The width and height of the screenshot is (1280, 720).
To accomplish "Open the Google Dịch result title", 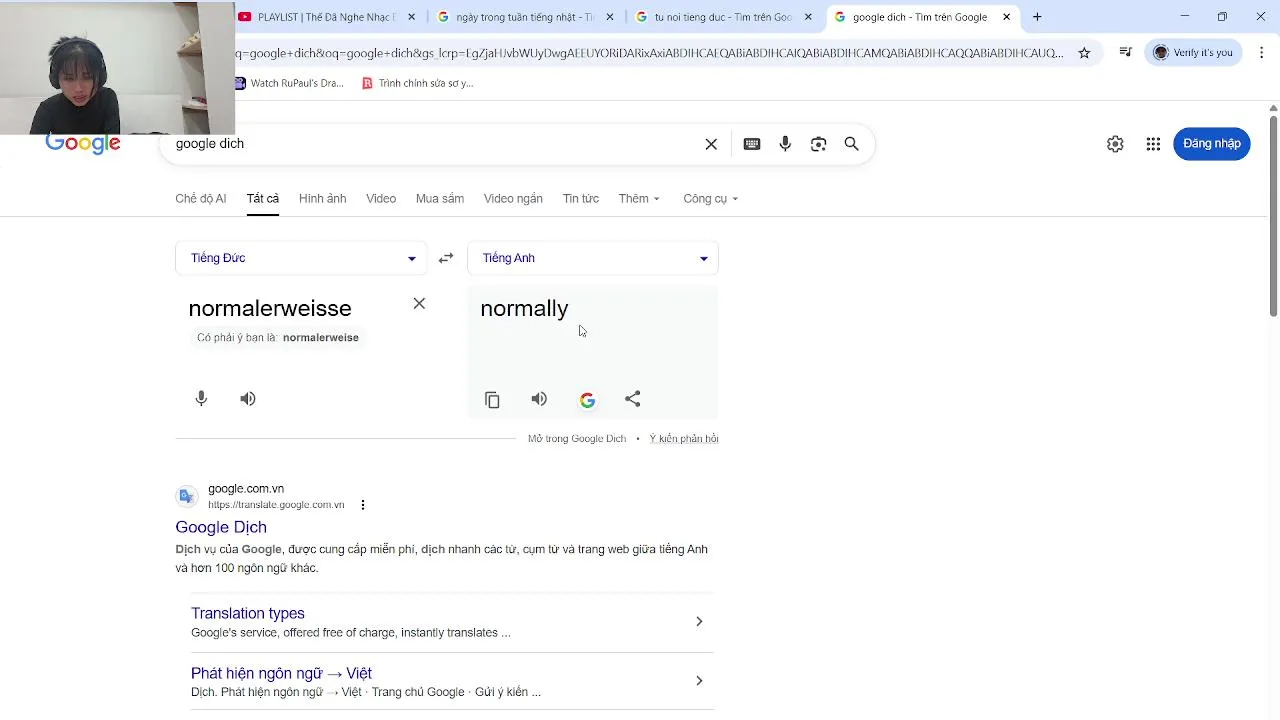I will point(221,527).
